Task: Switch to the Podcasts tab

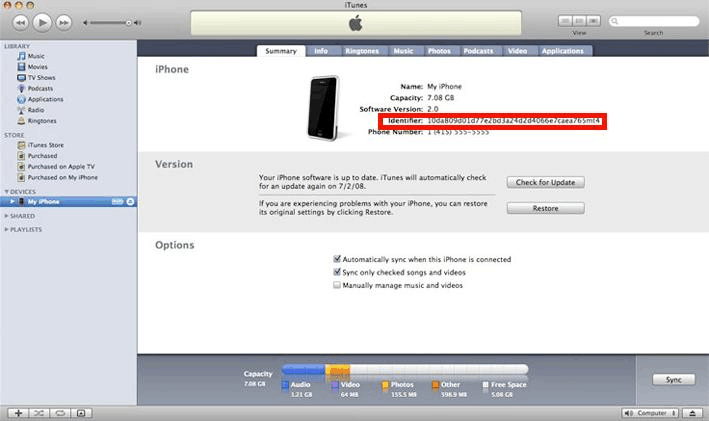Action: pos(478,51)
